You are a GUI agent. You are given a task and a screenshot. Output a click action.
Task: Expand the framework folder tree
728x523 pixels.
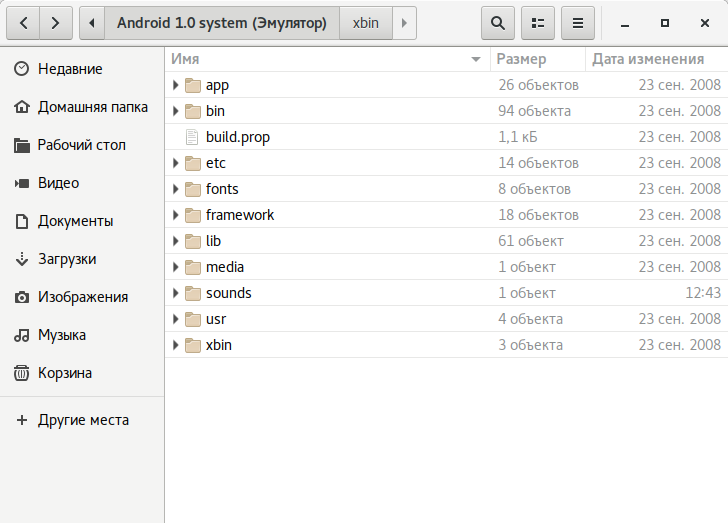click(176, 215)
